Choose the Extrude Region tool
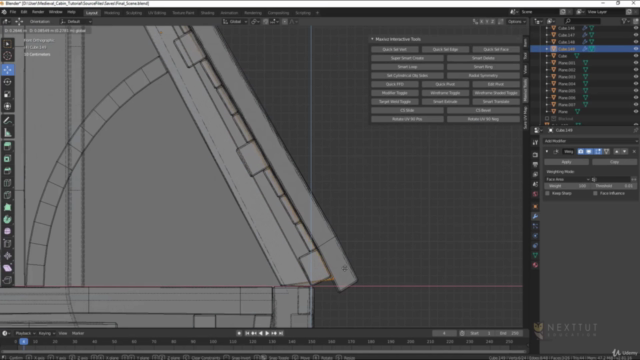640x360 pixels. pos(7,146)
